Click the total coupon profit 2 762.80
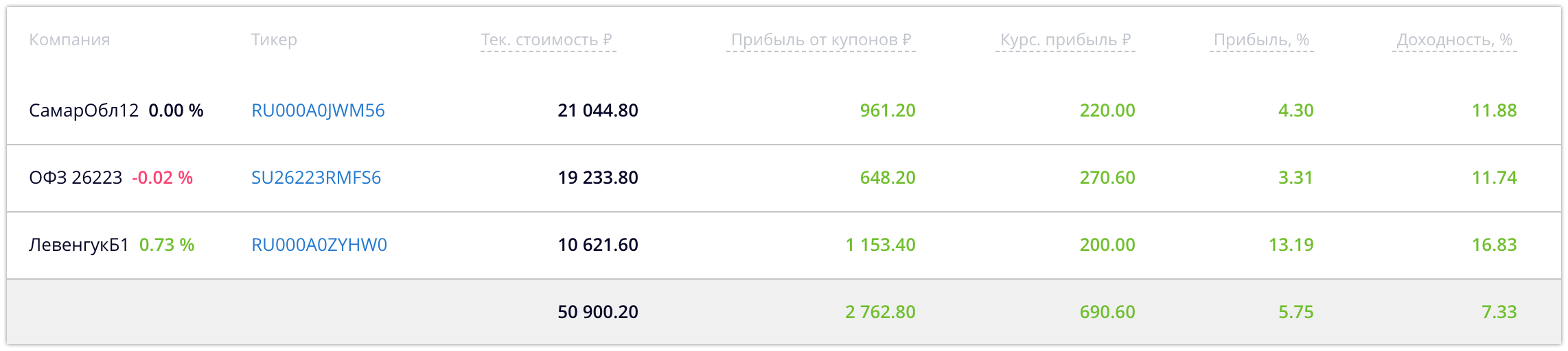Image resolution: width=1568 pixels, height=351 pixels. [880, 312]
